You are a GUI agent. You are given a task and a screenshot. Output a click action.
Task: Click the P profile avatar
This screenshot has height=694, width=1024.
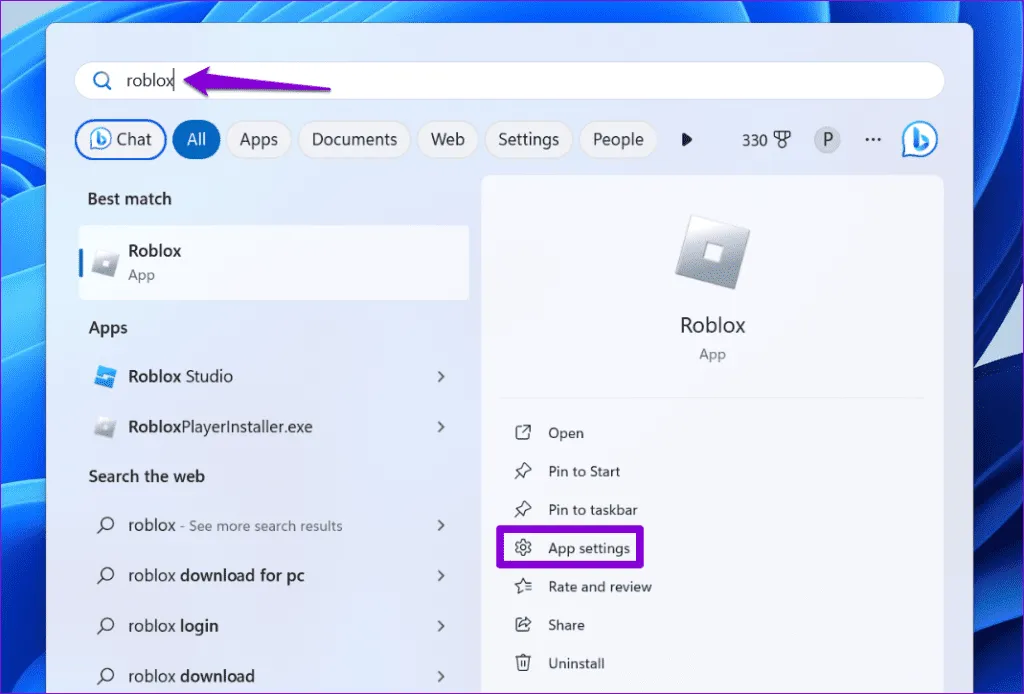tap(826, 140)
